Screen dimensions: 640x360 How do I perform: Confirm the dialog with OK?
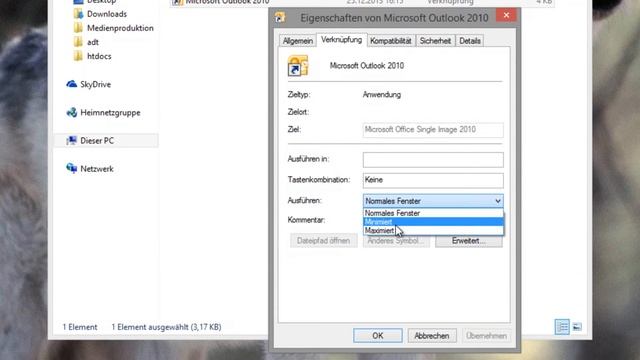coord(378,336)
